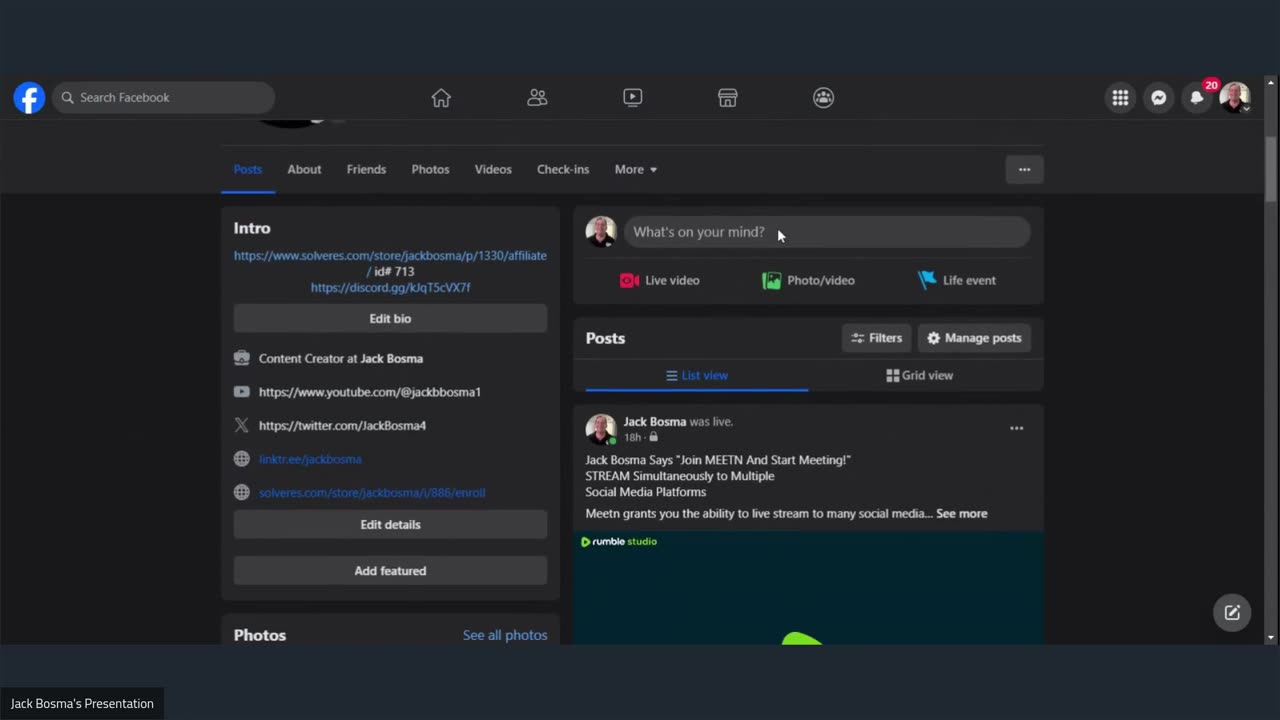Image resolution: width=1280 pixels, height=720 pixels.
Task: Open the Filters options
Action: (876, 338)
